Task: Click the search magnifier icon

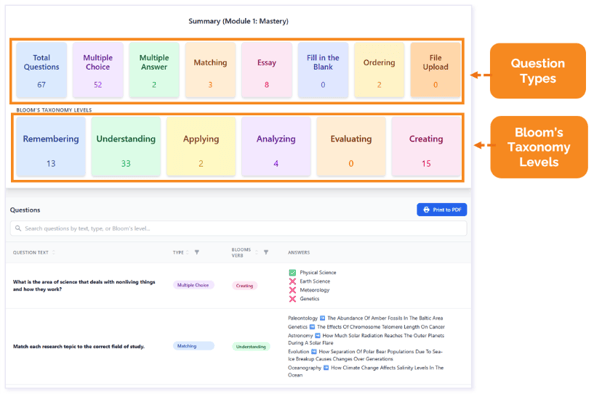Action: 18,228
